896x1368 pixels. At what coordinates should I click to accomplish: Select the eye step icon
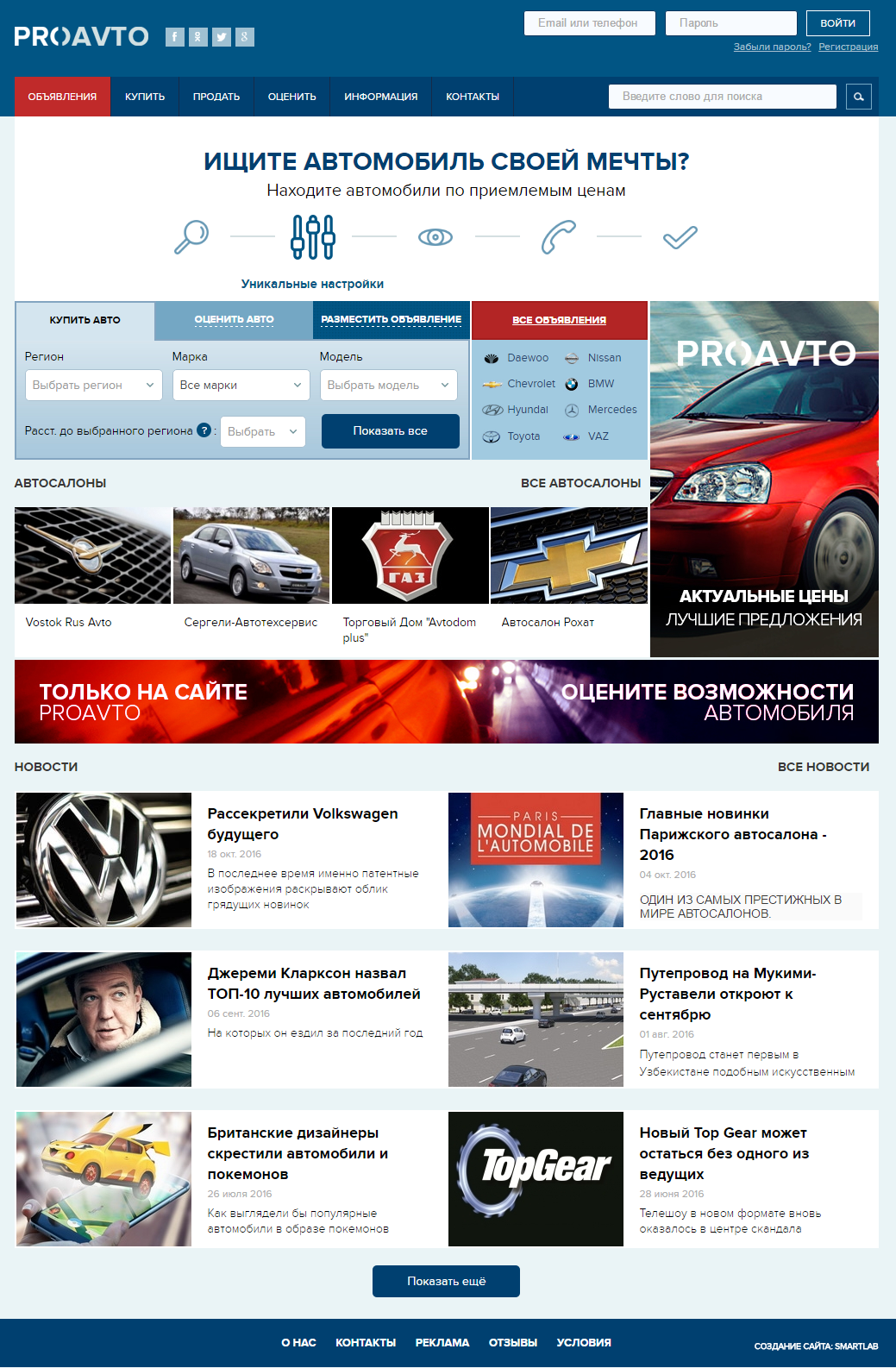pos(435,236)
